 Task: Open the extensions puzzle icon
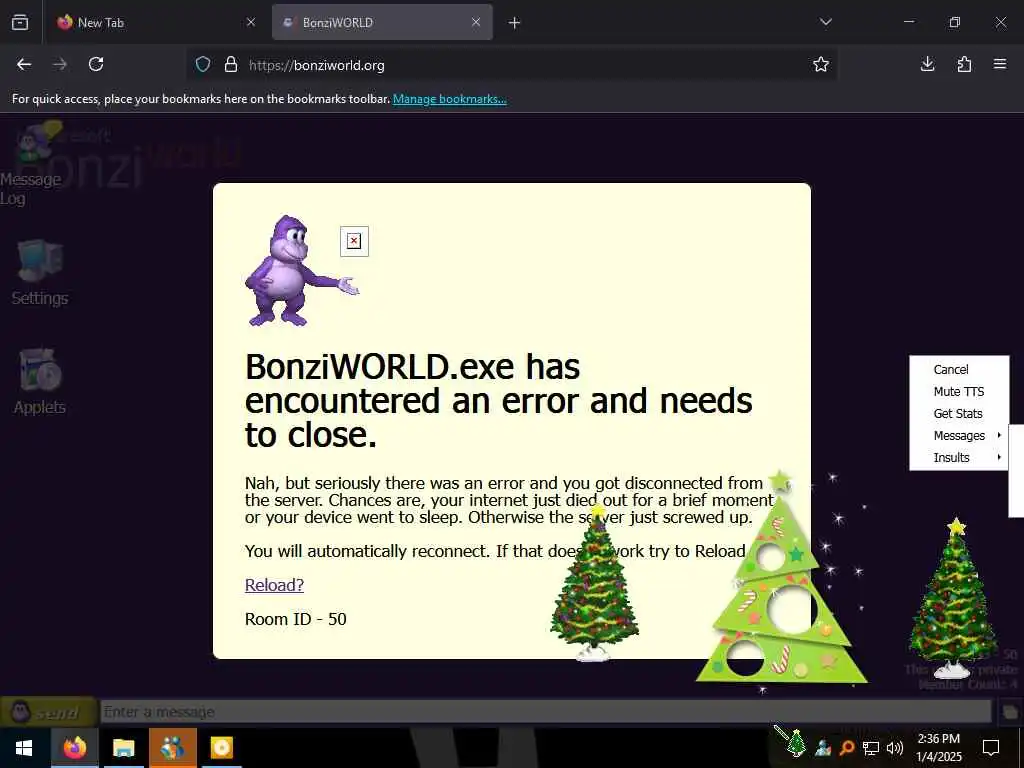click(x=964, y=64)
